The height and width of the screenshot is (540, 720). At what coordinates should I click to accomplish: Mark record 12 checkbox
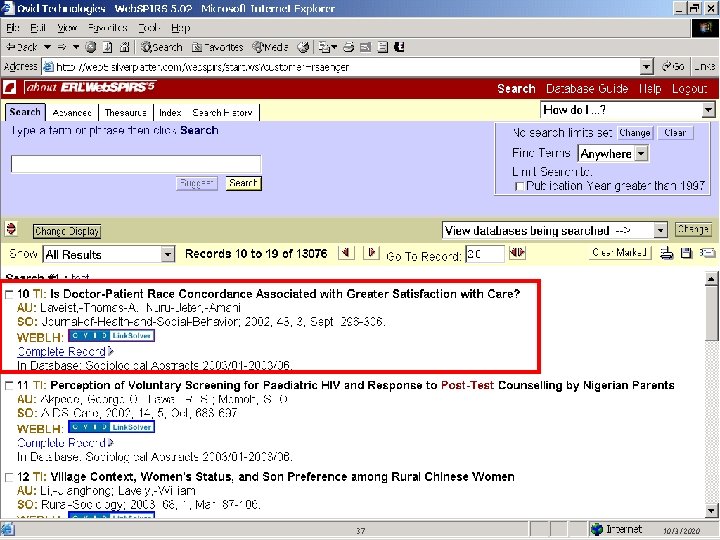click(x=9, y=477)
